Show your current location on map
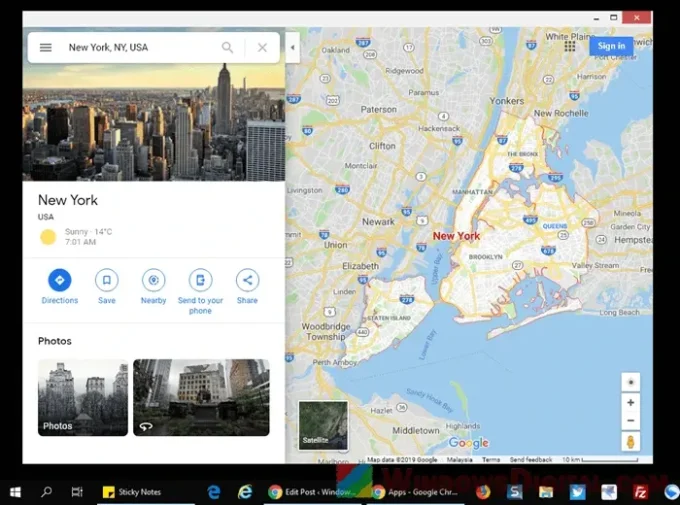The width and height of the screenshot is (680, 505). pyautogui.click(x=630, y=381)
